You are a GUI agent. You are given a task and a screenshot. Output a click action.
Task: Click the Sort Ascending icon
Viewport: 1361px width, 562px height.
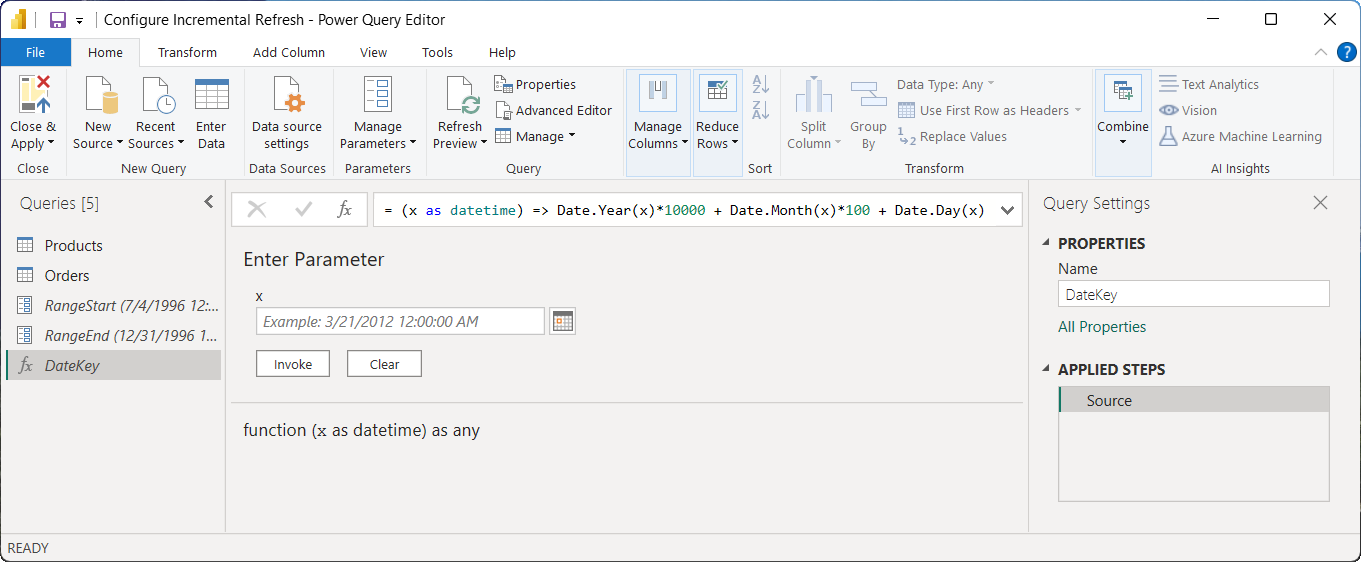pos(760,85)
